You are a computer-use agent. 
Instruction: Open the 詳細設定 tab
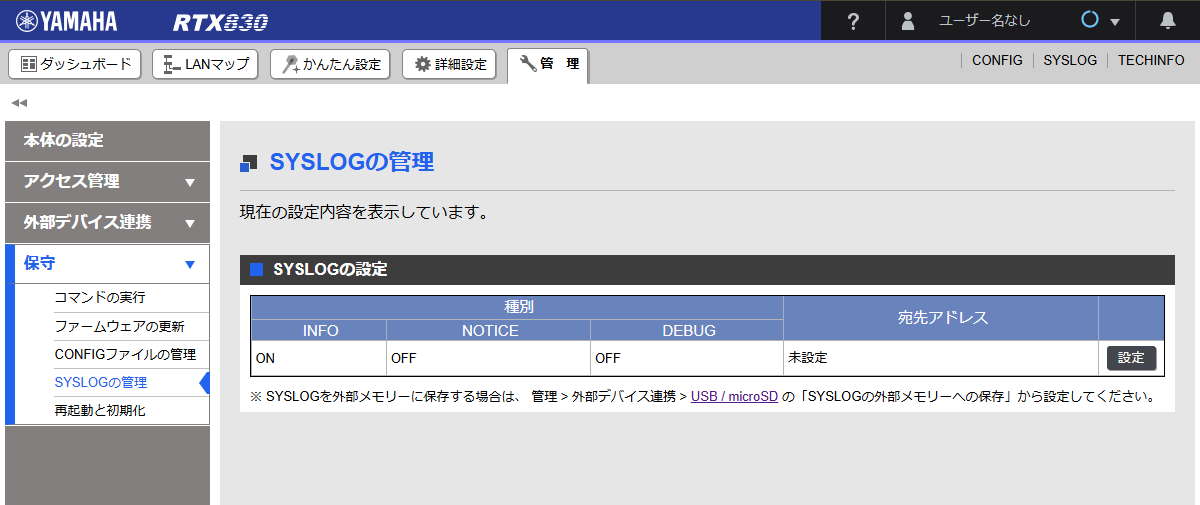449,64
